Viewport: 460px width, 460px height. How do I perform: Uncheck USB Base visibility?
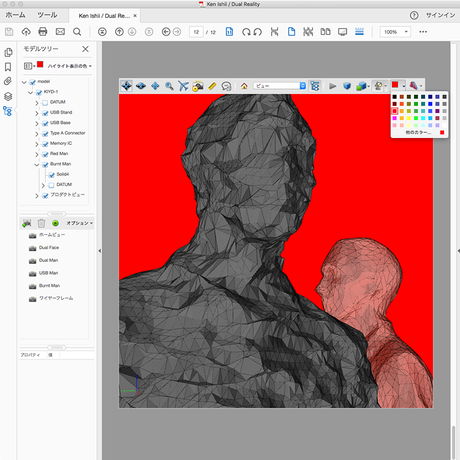point(45,123)
